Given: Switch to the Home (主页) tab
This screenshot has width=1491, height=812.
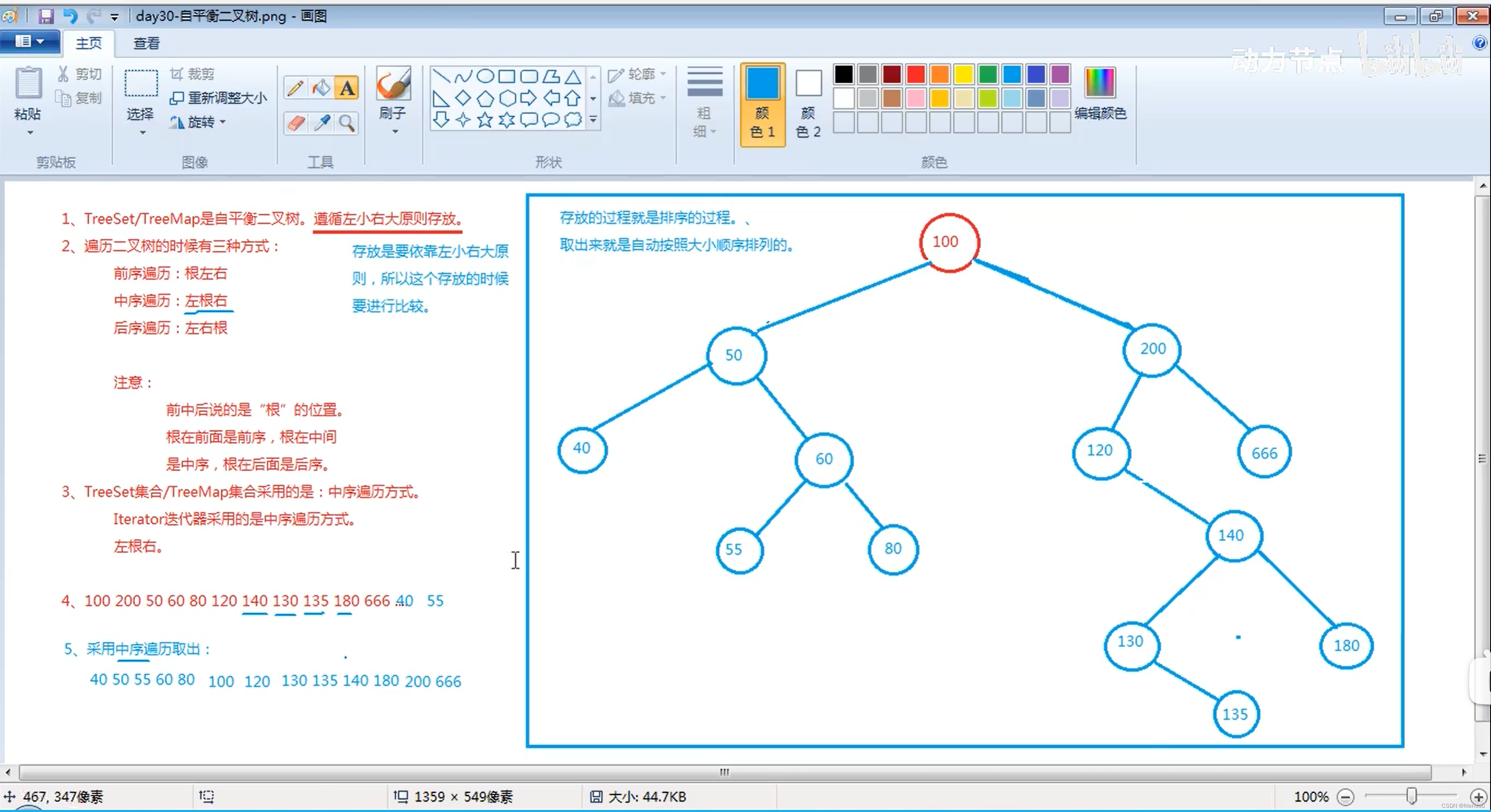Looking at the screenshot, I should pos(88,43).
